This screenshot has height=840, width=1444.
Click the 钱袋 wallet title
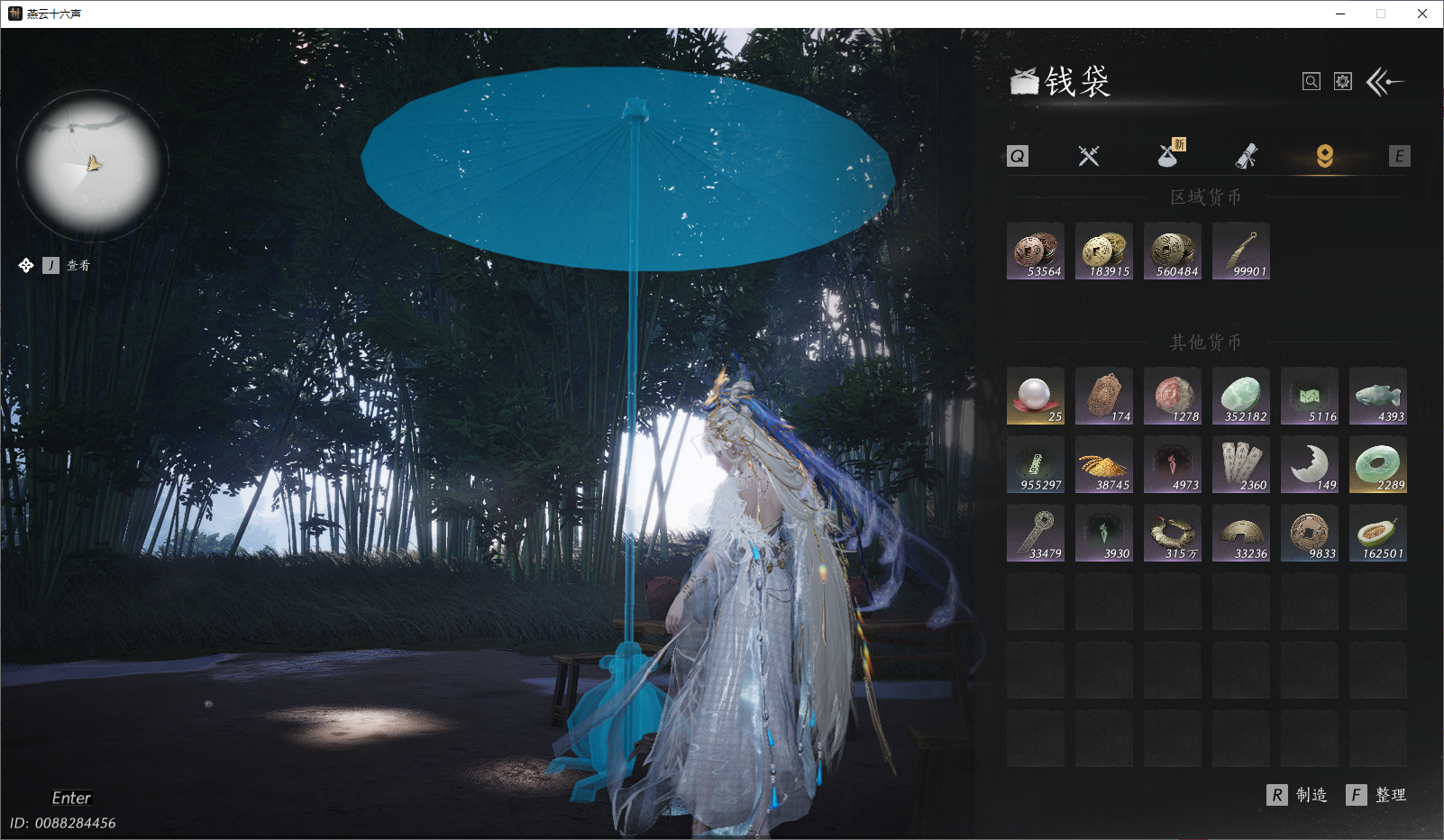pos(1078,82)
